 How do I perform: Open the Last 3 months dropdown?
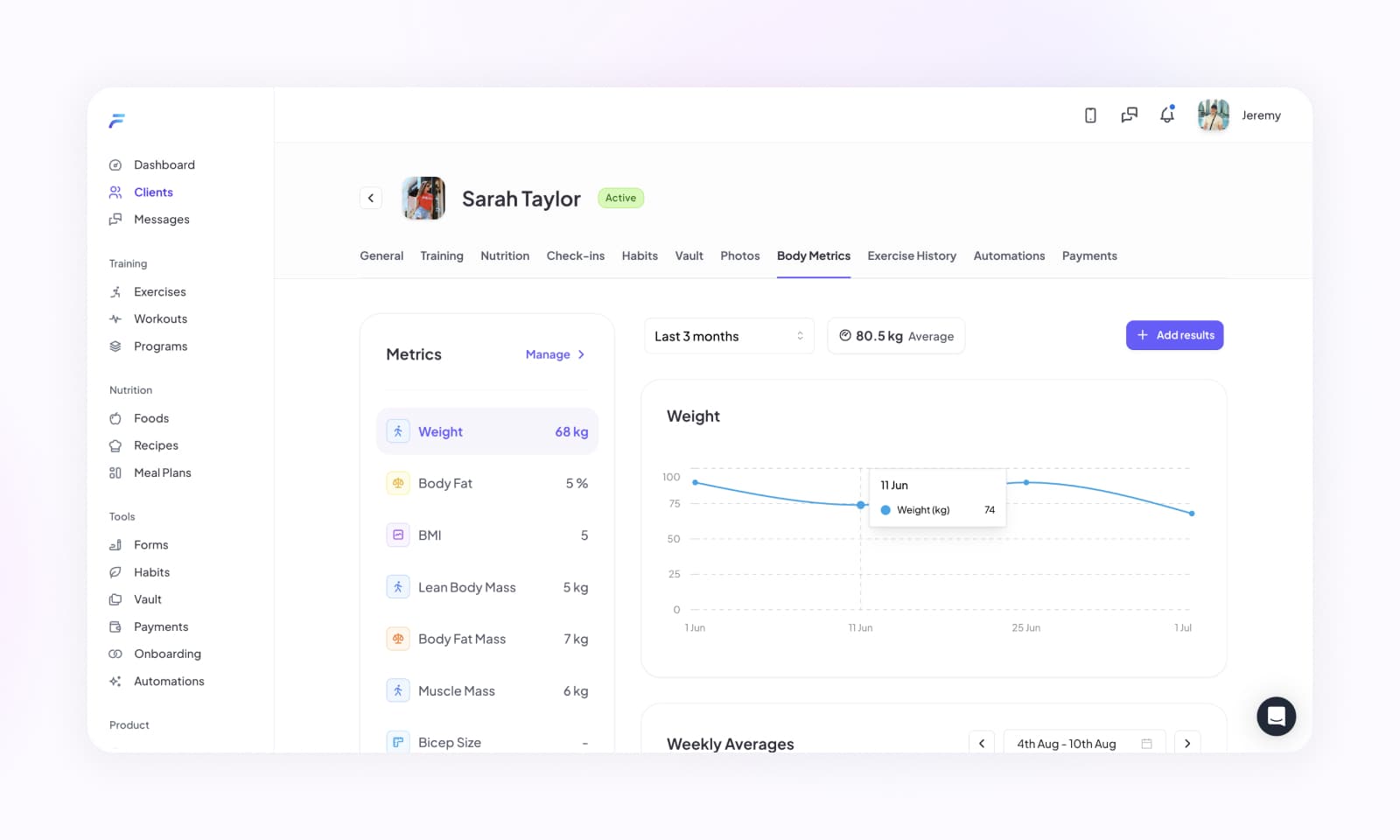pyautogui.click(x=728, y=336)
